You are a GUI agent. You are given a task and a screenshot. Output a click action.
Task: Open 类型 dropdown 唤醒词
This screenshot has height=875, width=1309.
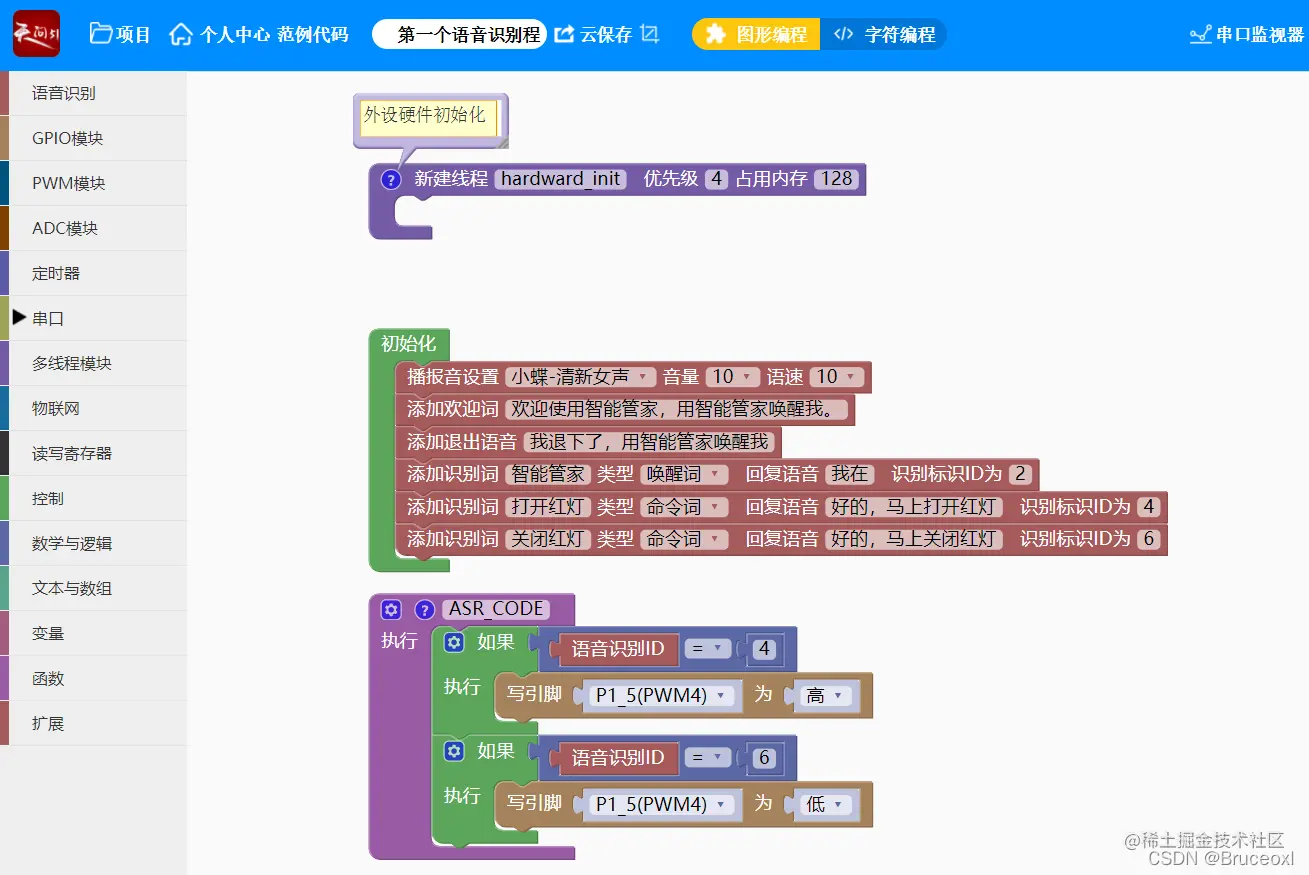coord(684,474)
